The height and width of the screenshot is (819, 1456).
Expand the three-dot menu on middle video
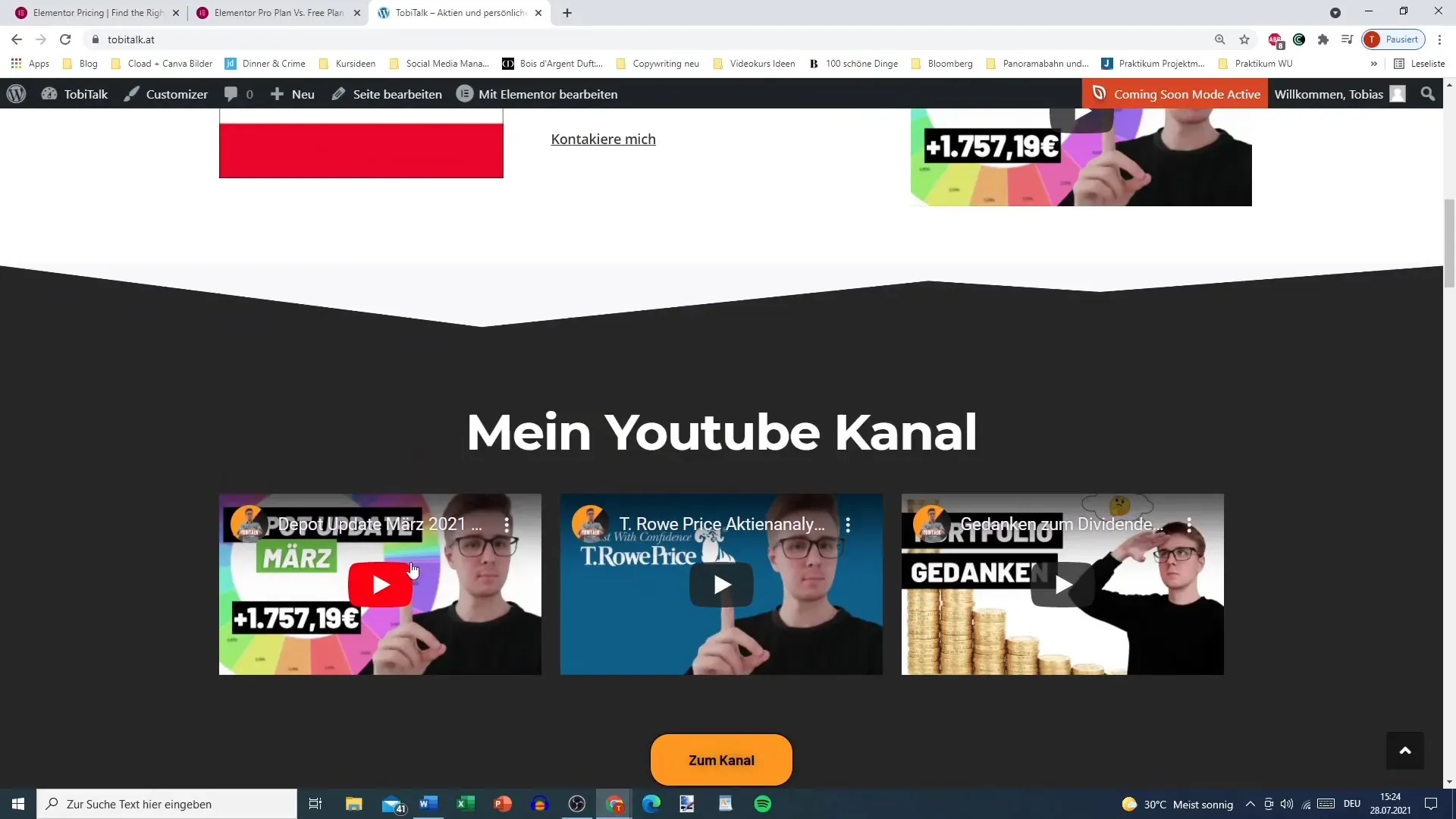click(851, 524)
